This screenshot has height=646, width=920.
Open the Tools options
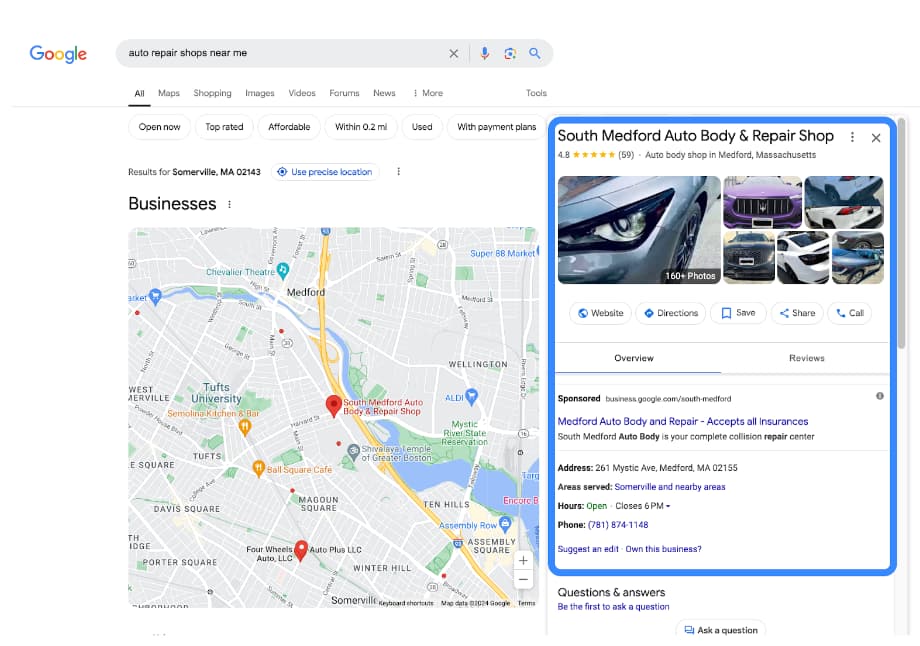coord(536,93)
